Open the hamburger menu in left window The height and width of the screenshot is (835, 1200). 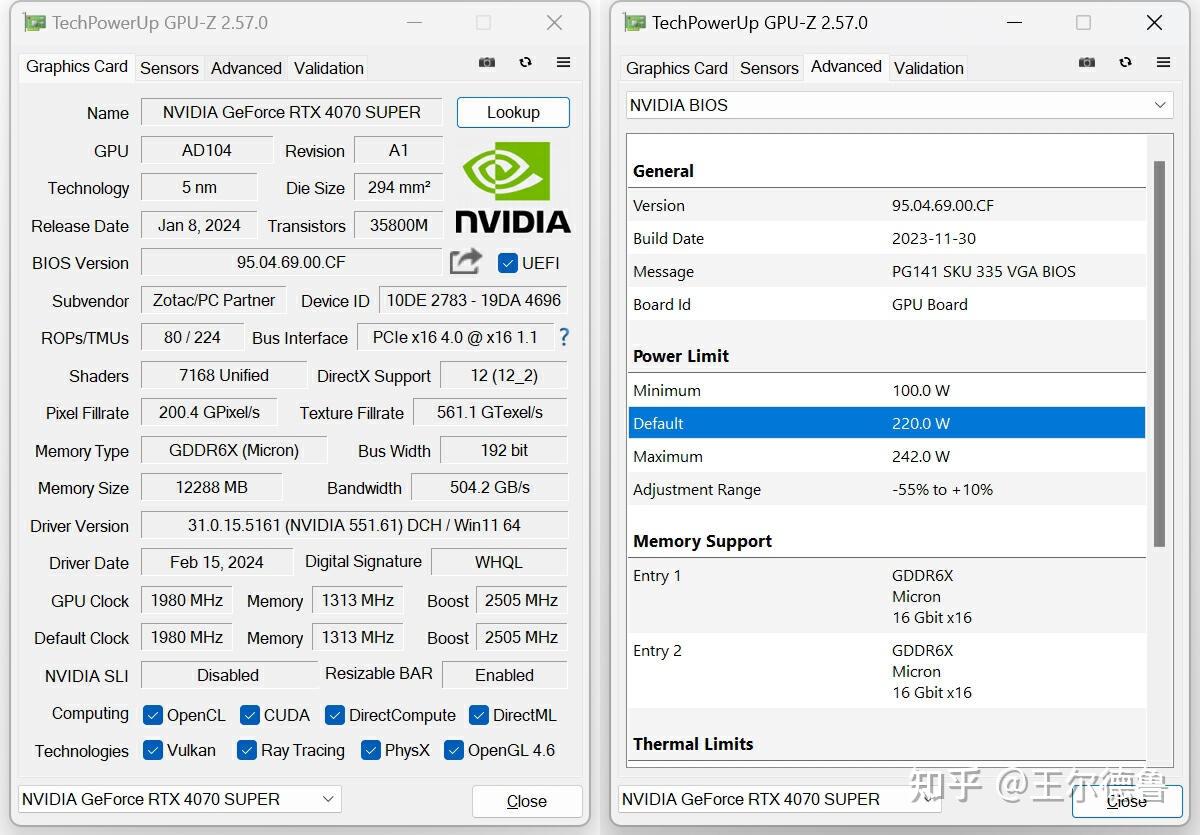coord(563,62)
